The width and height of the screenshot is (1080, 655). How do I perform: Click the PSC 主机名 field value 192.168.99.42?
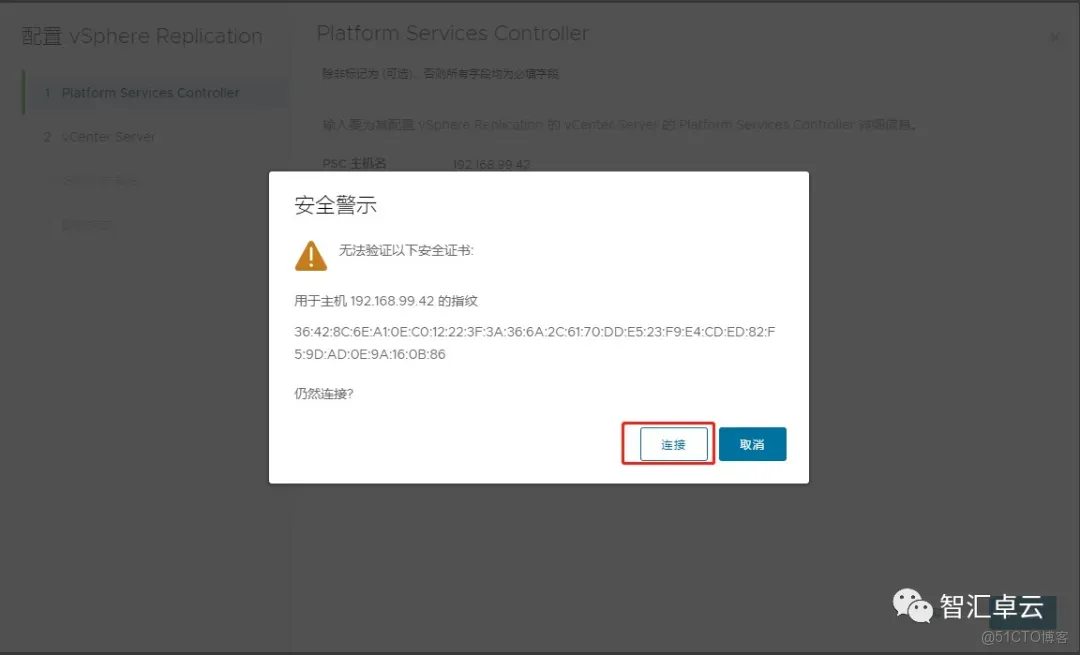click(x=491, y=165)
